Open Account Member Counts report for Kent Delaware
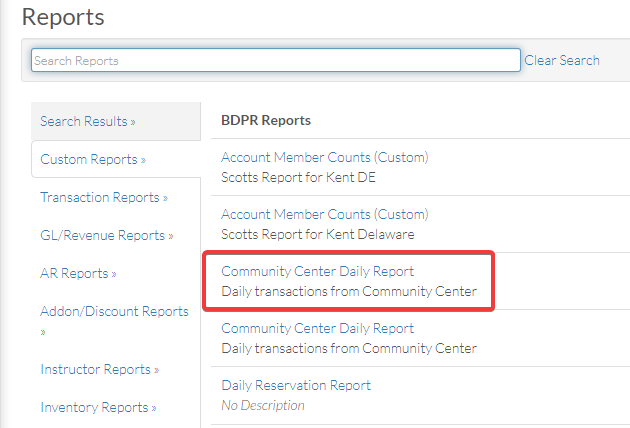630x428 pixels. coord(325,214)
